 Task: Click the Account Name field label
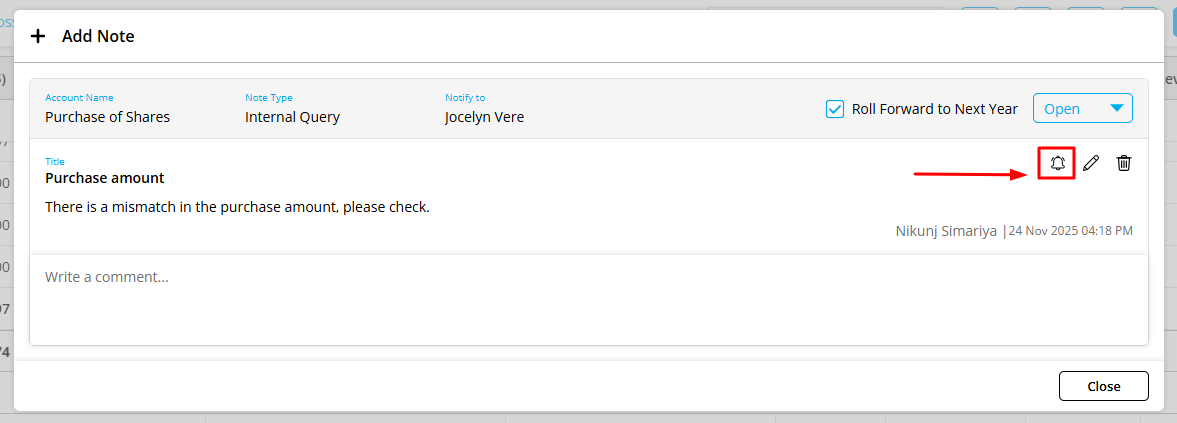pyautogui.click(x=79, y=98)
